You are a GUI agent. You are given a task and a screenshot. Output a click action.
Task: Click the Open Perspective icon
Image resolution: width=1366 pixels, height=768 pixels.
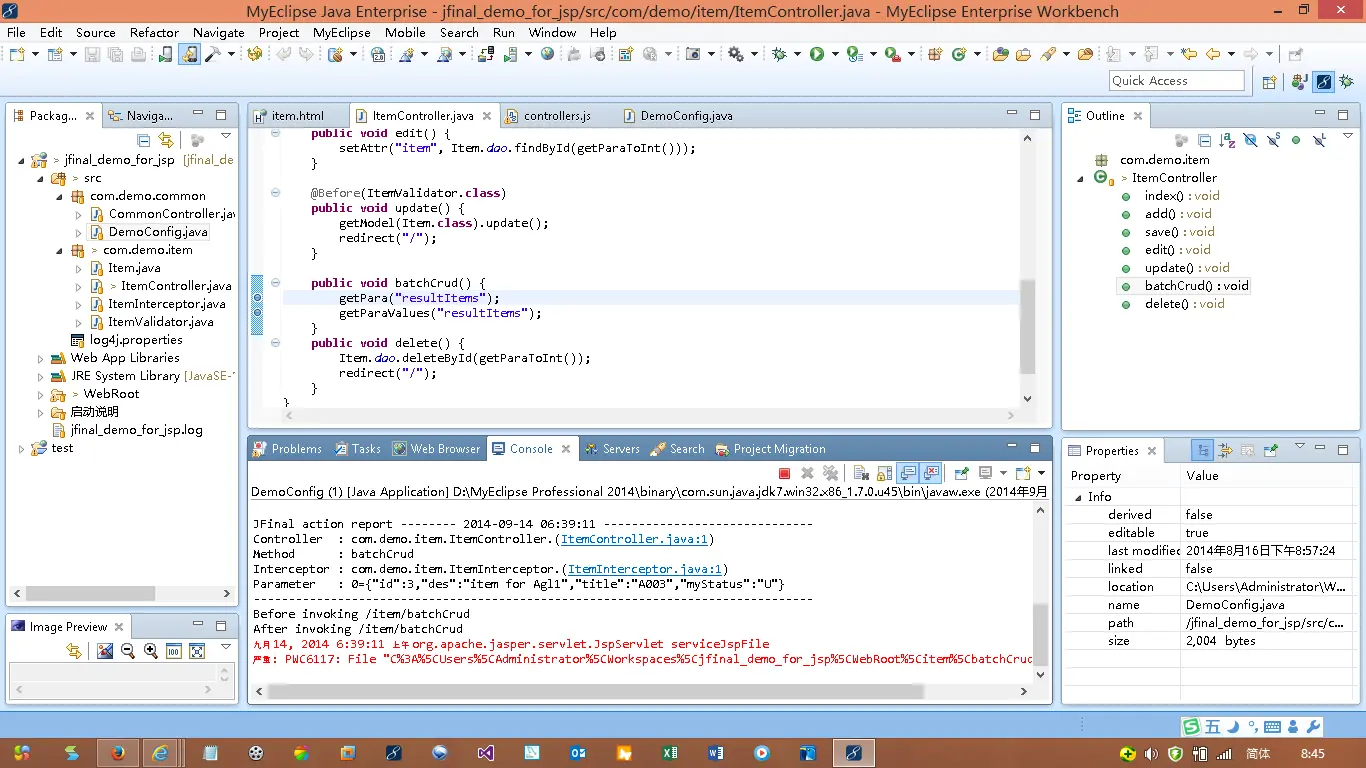click(x=1269, y=82)
